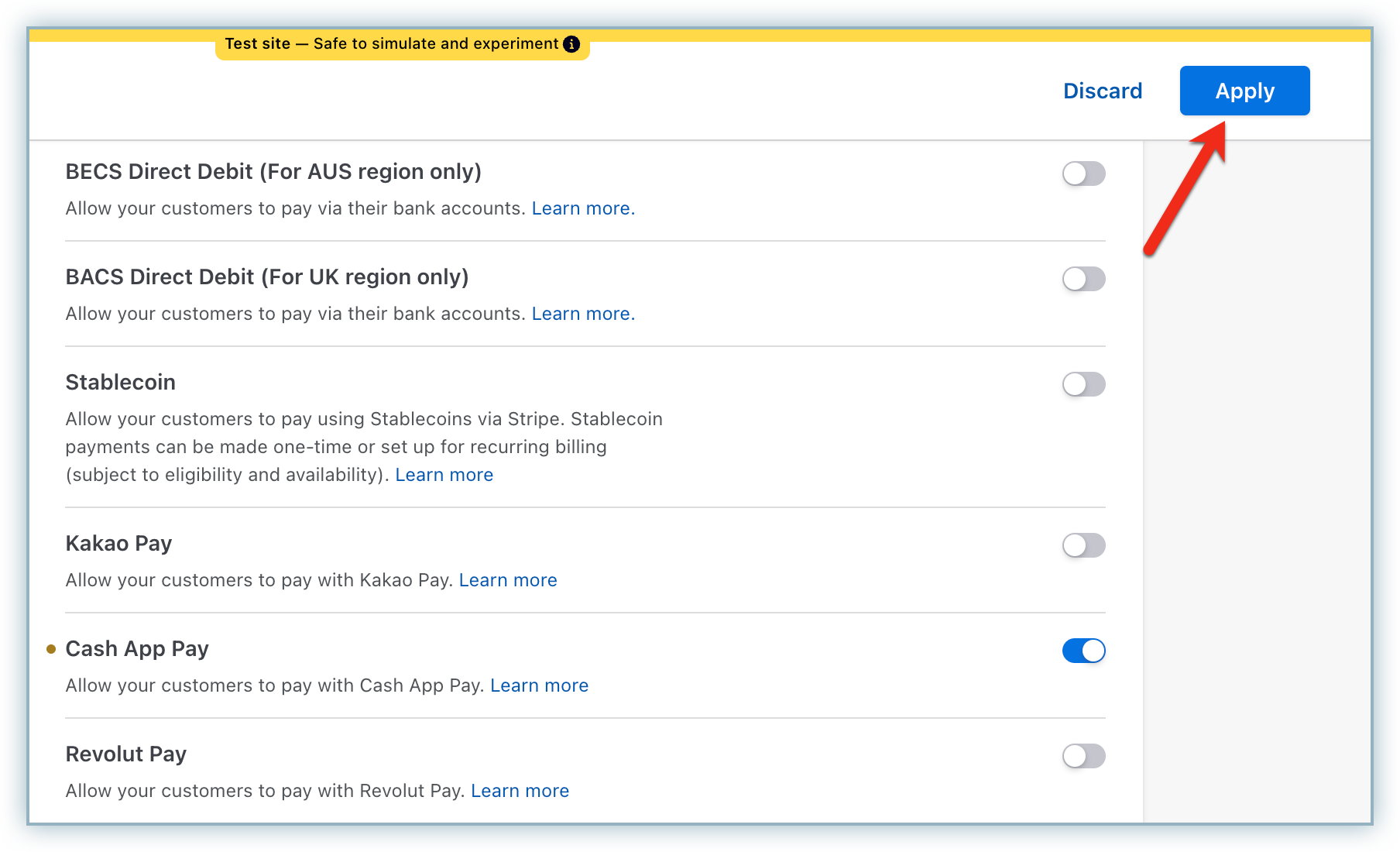Click the info icon in Test site banner

tap(571, 44)
